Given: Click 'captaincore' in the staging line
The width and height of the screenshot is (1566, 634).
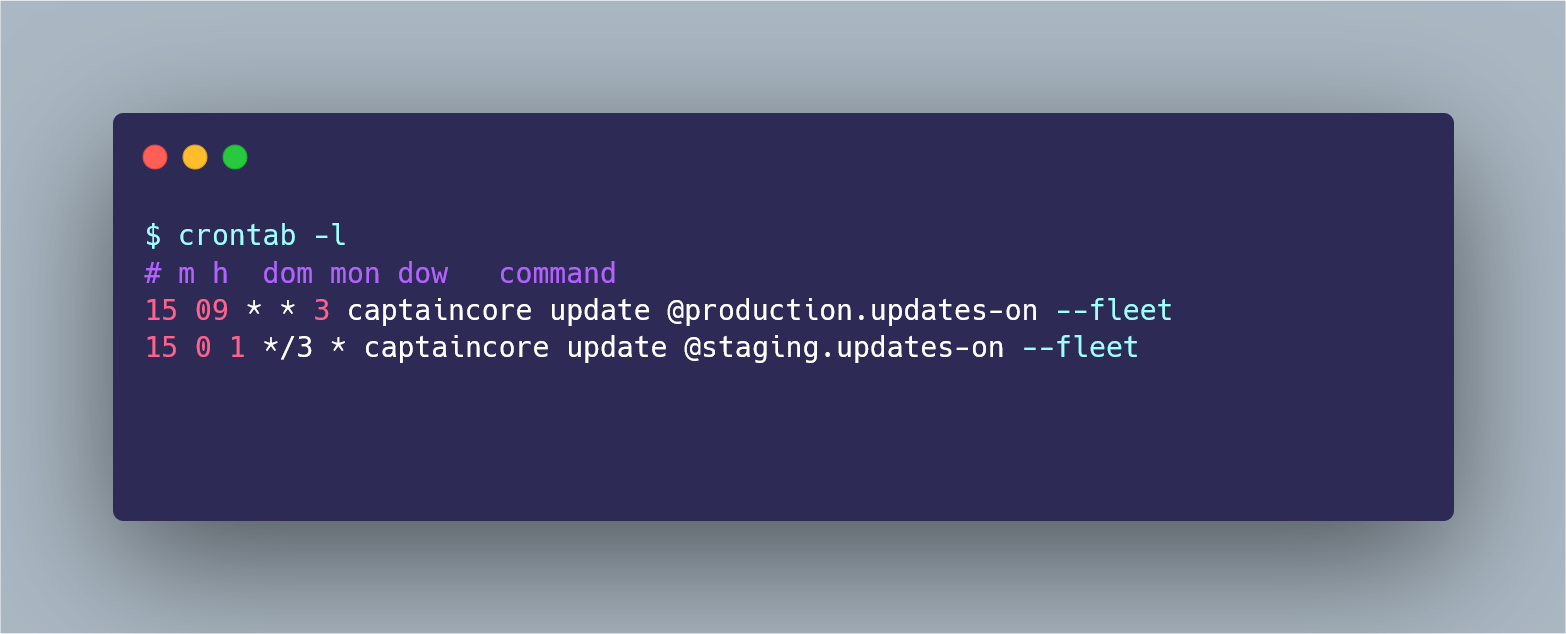Looking at the screenshot, I should (x=456, y=348).
